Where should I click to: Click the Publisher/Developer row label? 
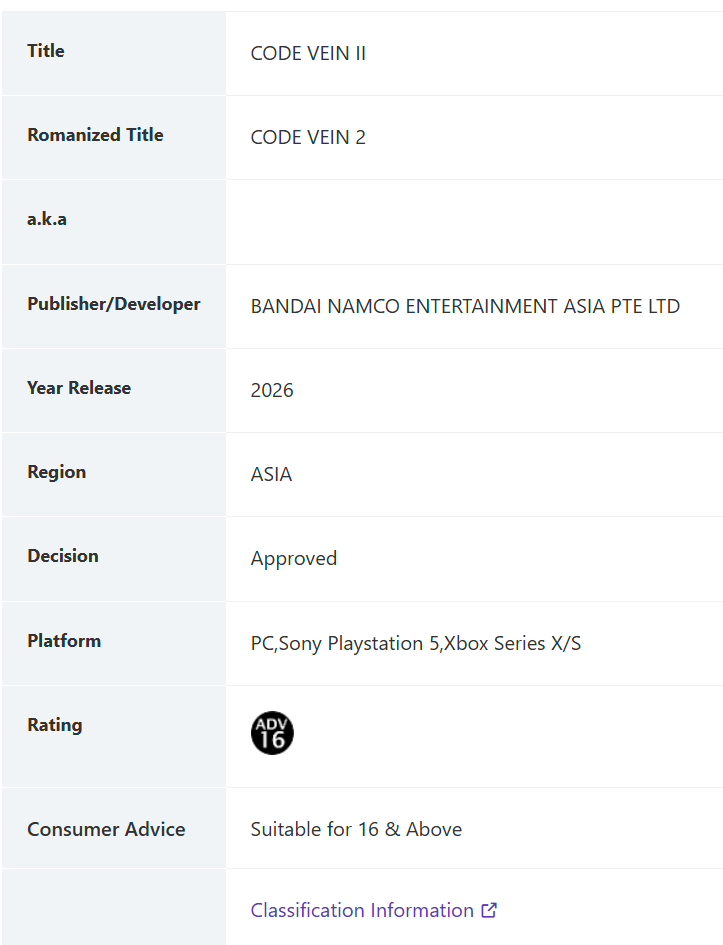click(x=114, y=304)
